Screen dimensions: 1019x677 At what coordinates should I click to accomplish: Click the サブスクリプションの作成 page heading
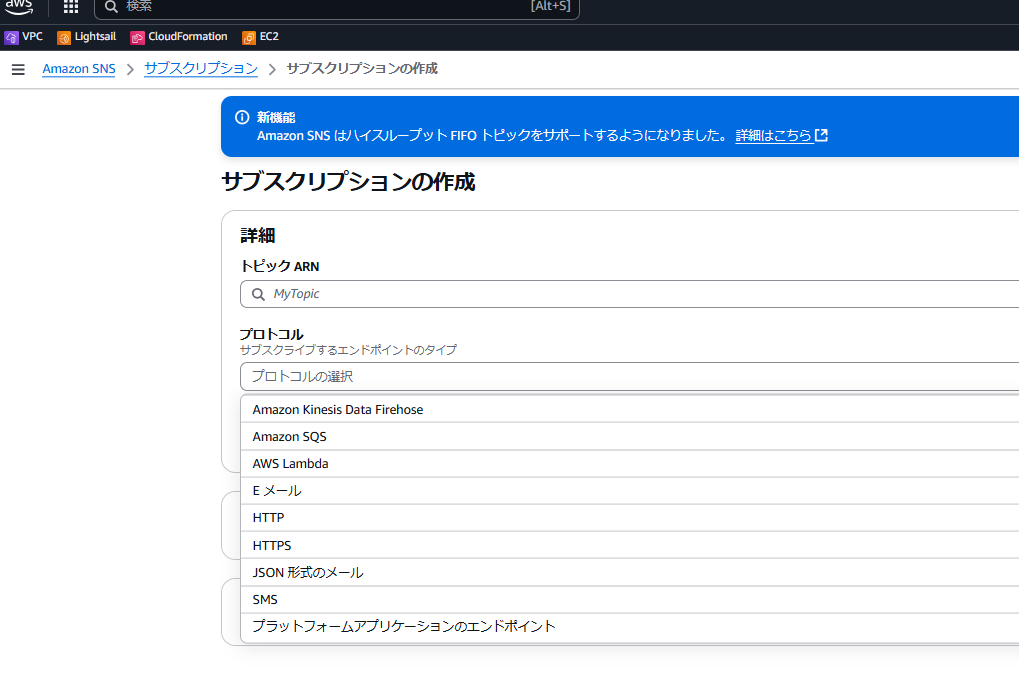click(x=348, y=182)
